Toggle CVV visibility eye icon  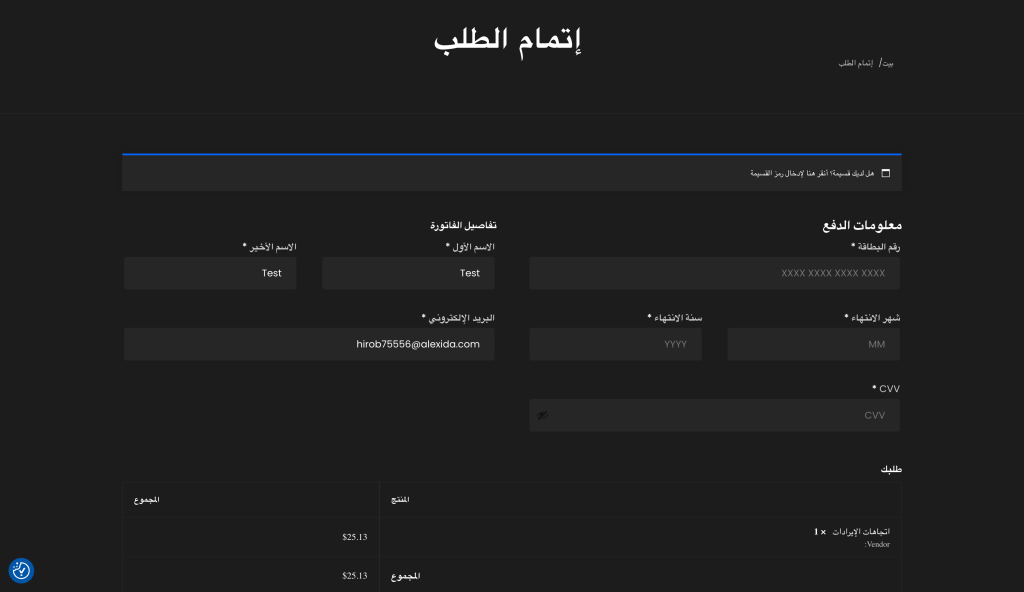coord(543,415)
